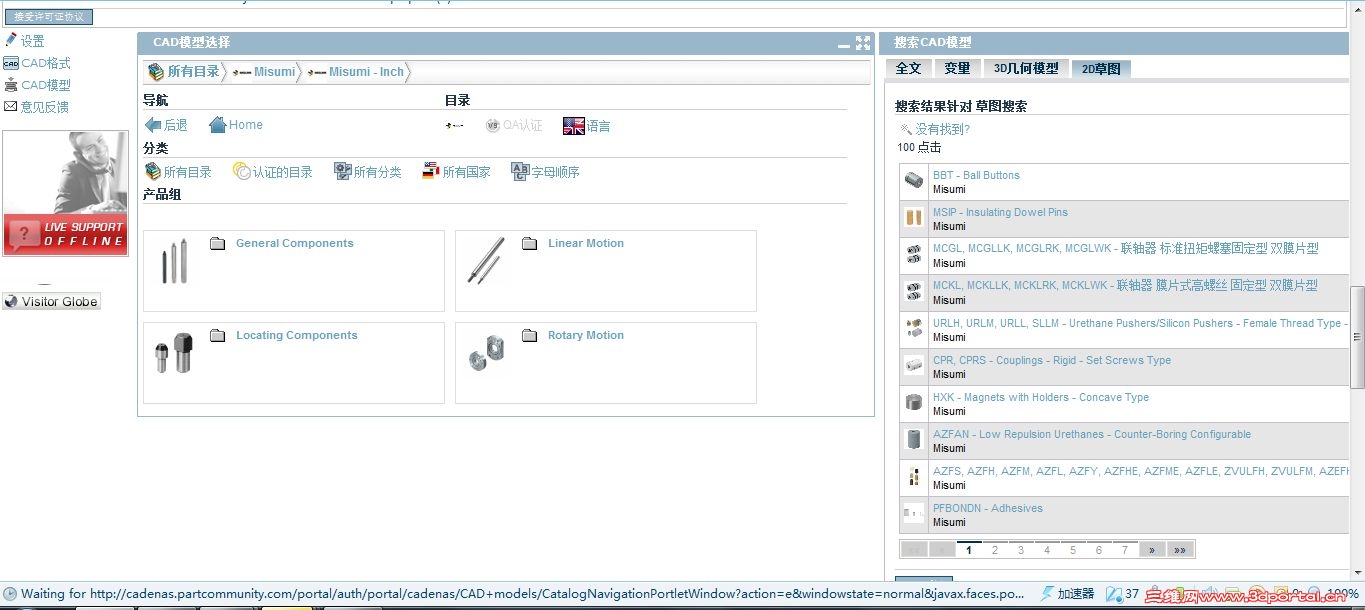The height and width of the screenshot is (610, 1365).
Task: Click Linear Motion shaft thumbnail
Action: (486, 260)
